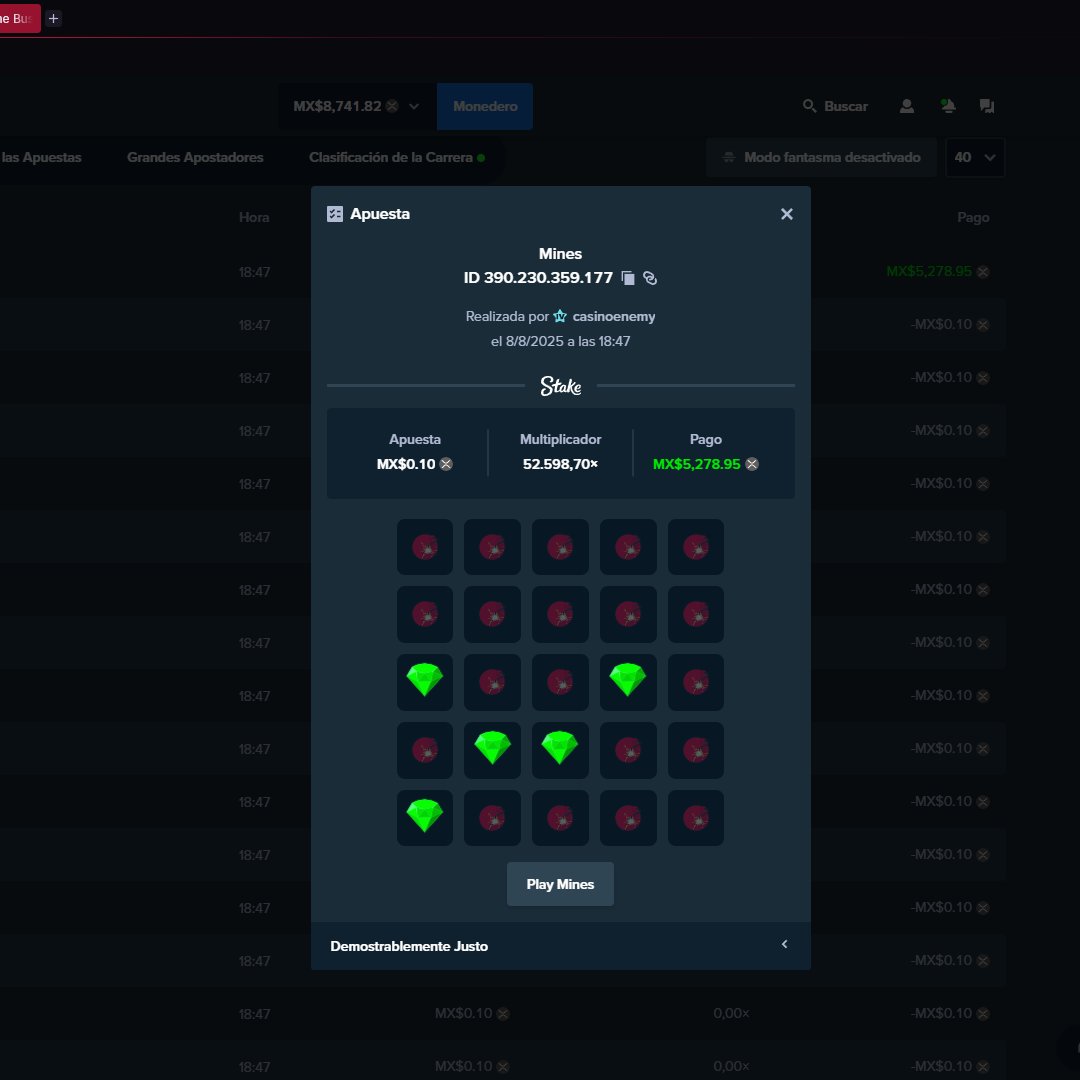Switch to the Grandes Apostadores tab
The width and height of the screenshot is (1080, 1080).
(x=195, y=157)
